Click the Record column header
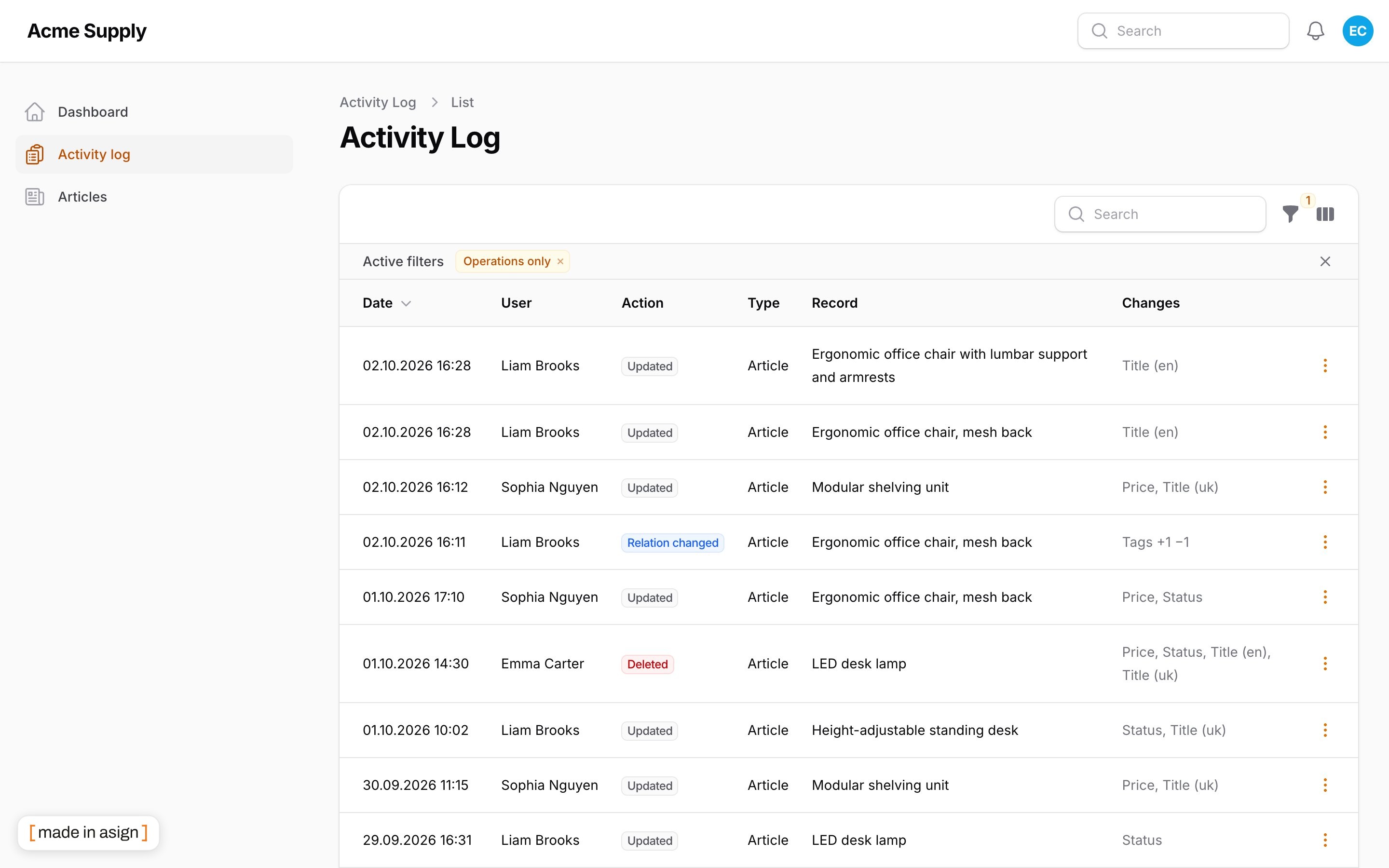The image size is (1389, 868). tap(834, 303)
